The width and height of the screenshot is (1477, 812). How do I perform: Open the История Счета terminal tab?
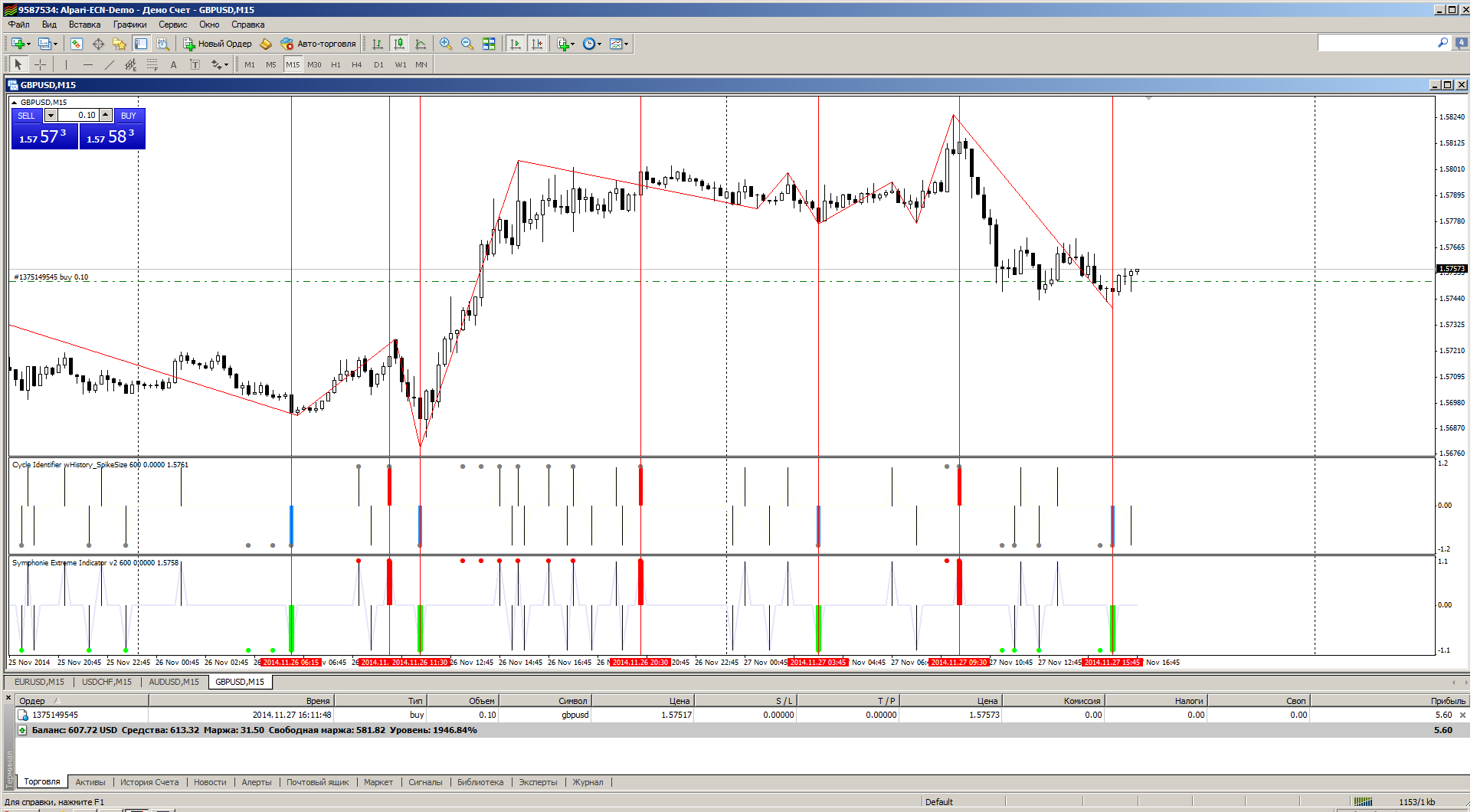pos(149,782)
